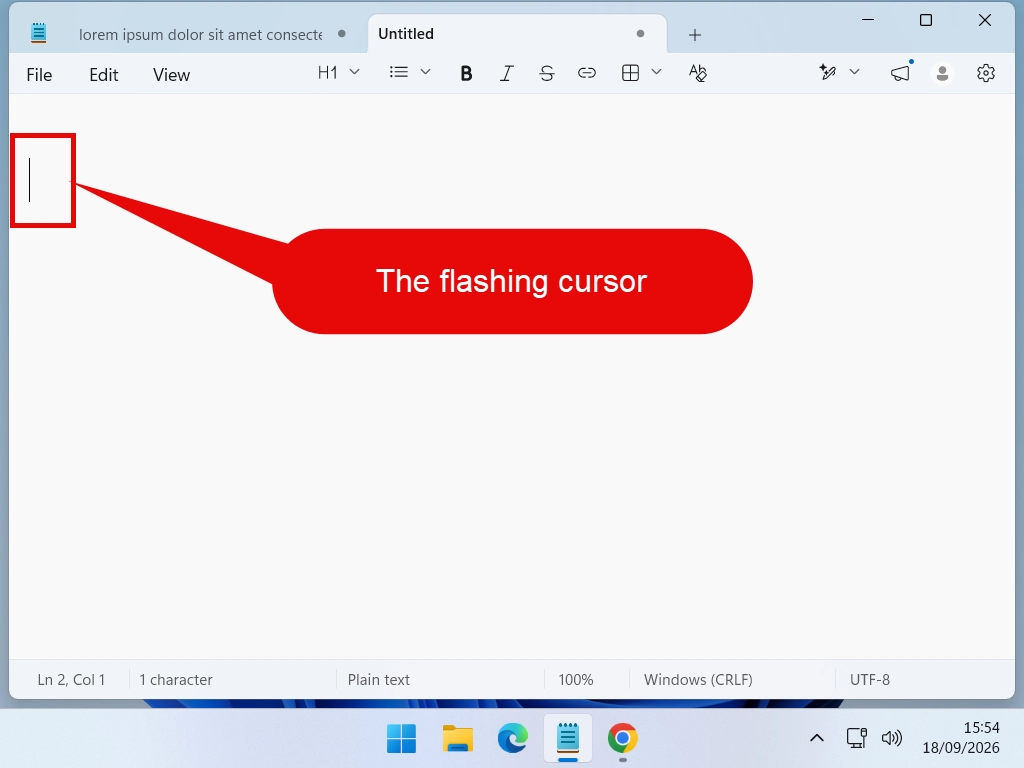Open the File menu
The width and height of the screenshot is (1024, 768).
39,74
